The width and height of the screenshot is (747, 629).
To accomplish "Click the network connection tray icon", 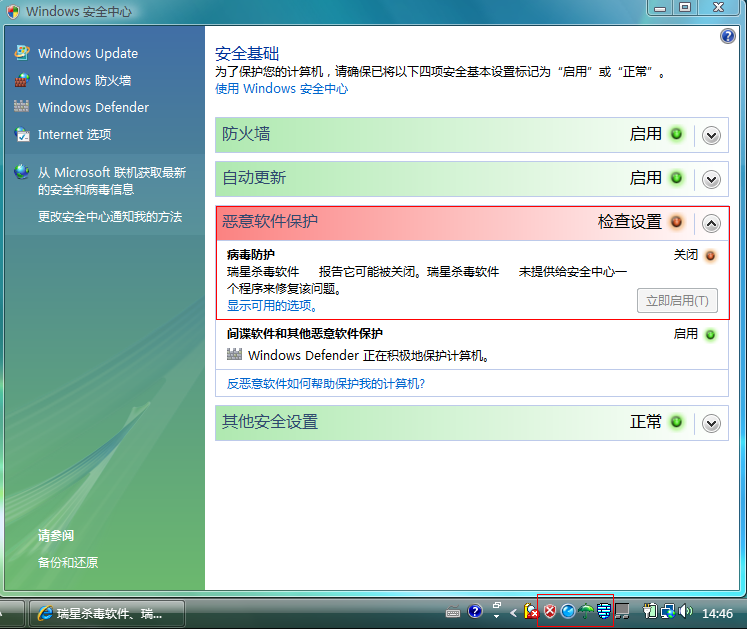I will click(668, 611).
